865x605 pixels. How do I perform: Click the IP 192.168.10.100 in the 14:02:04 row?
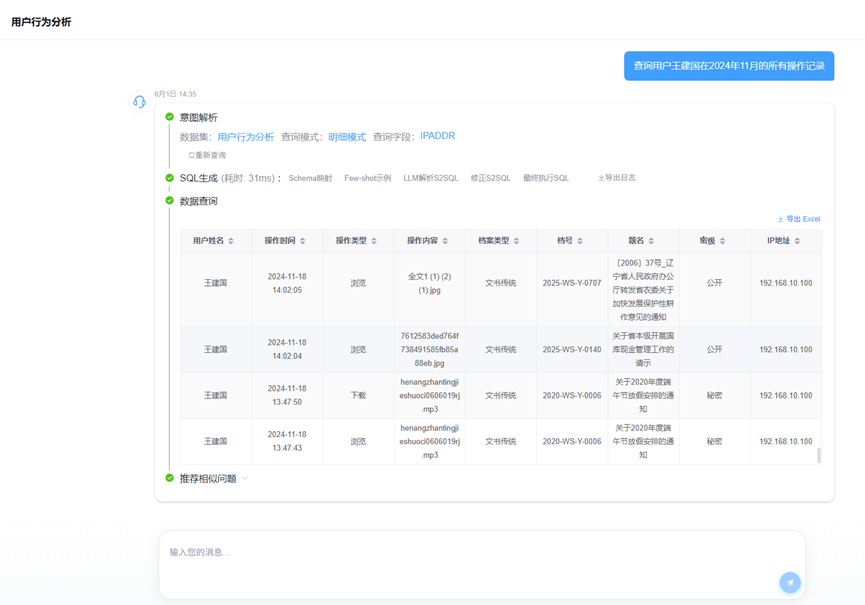[x=786, y=349]
